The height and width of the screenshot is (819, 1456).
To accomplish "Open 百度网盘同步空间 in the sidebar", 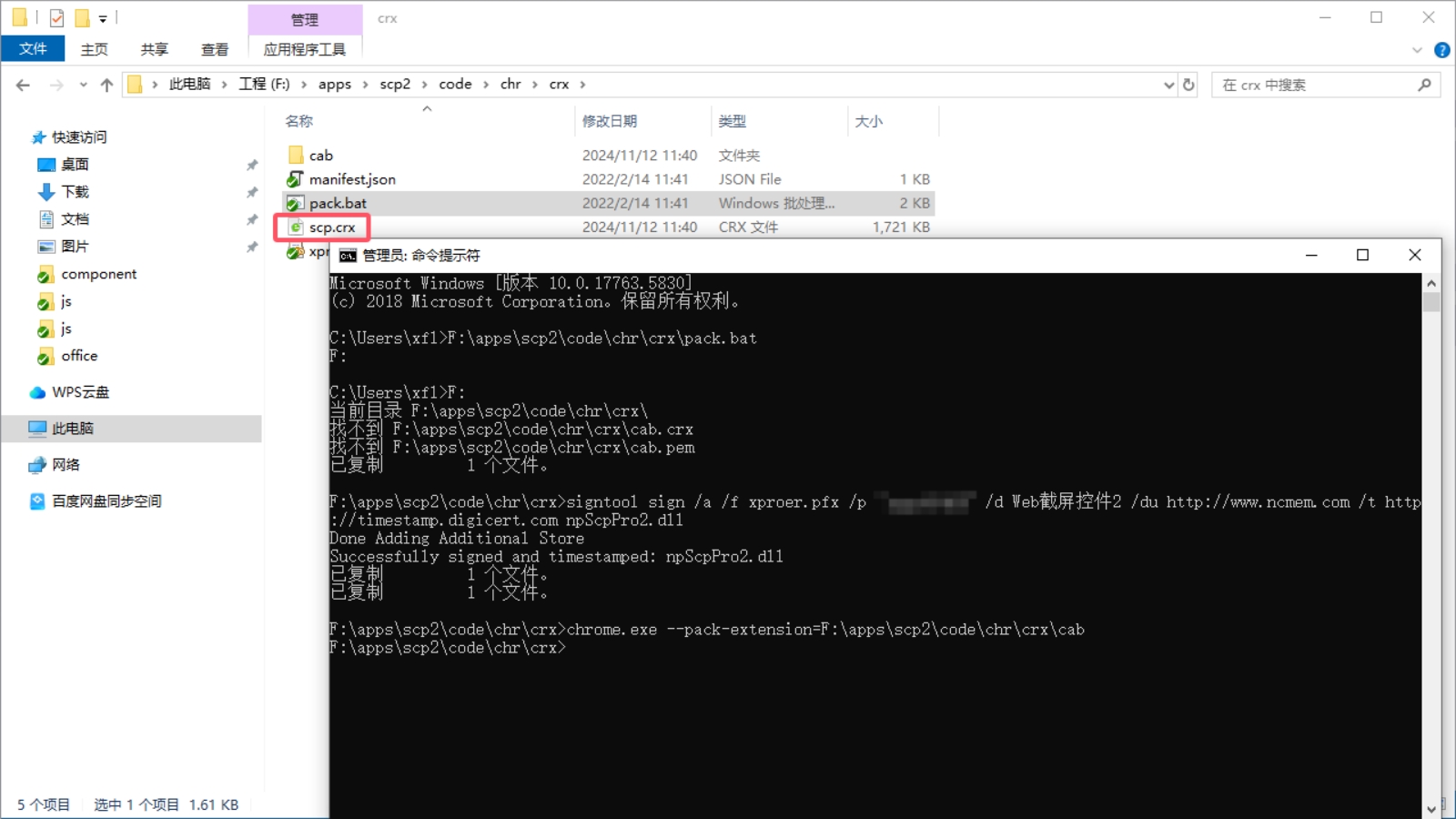I will (106, 501).
